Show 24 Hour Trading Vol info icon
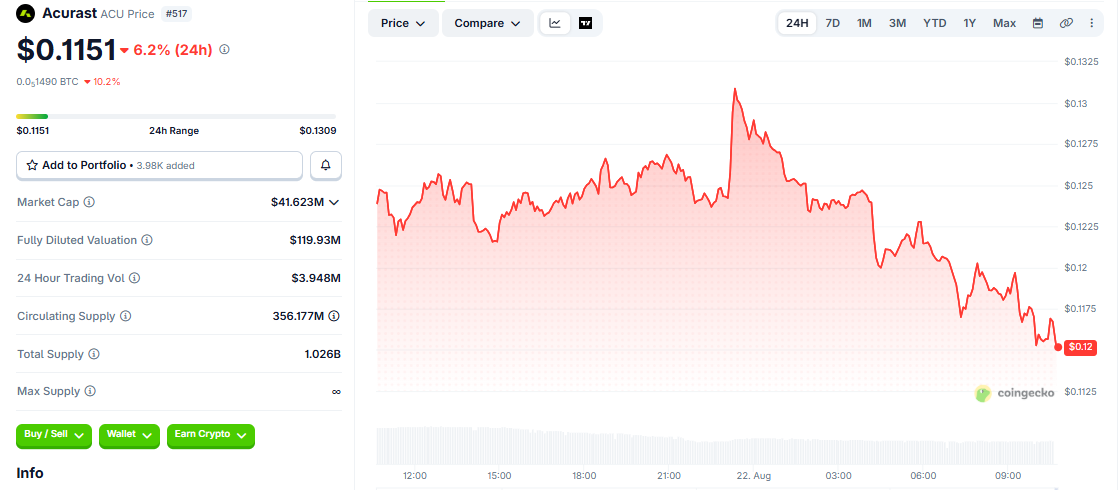Screen dimensions: 1119x490 click(x=134, y=278)
